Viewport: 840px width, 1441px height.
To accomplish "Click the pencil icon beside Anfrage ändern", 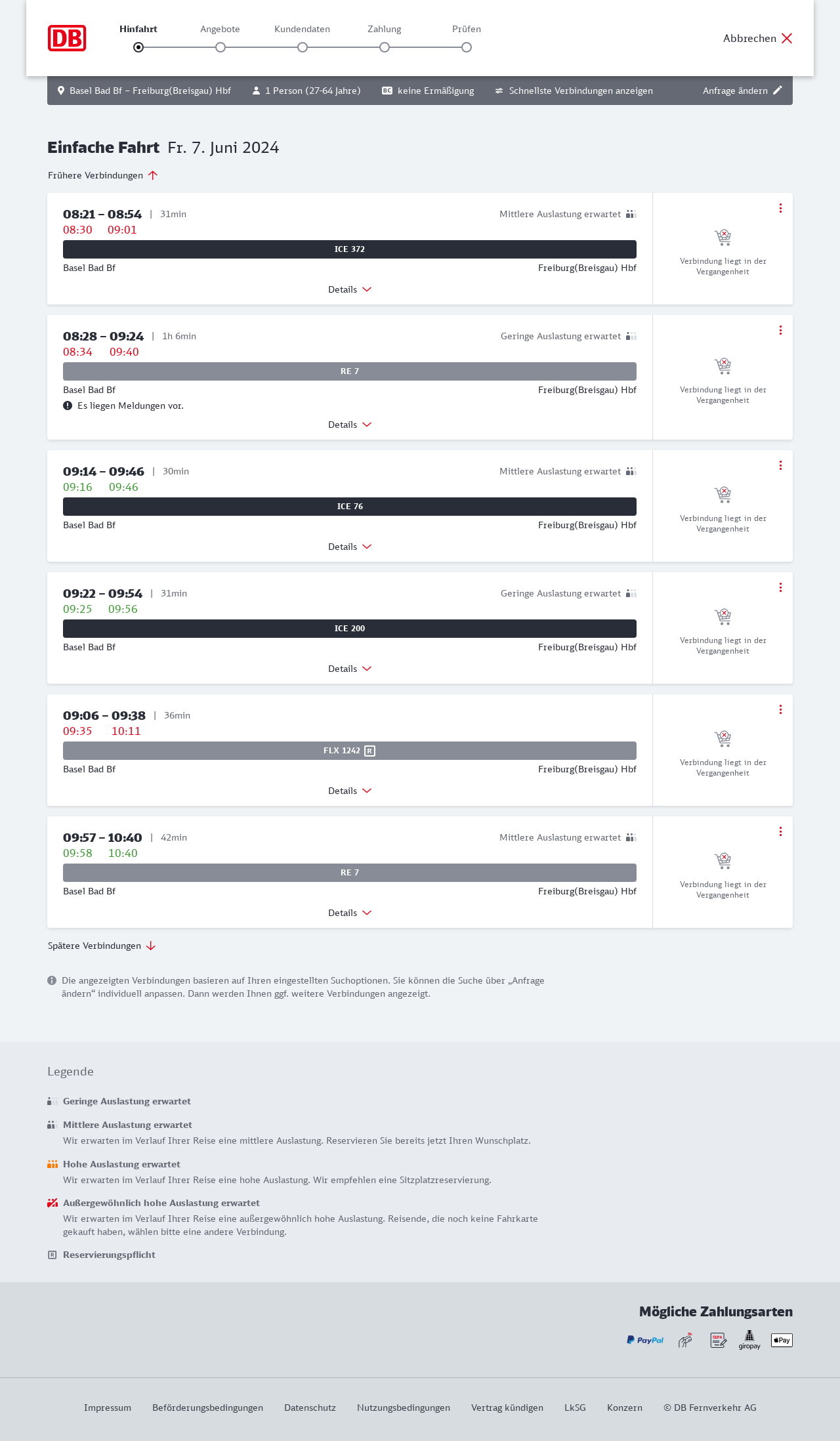I will 778,91.
